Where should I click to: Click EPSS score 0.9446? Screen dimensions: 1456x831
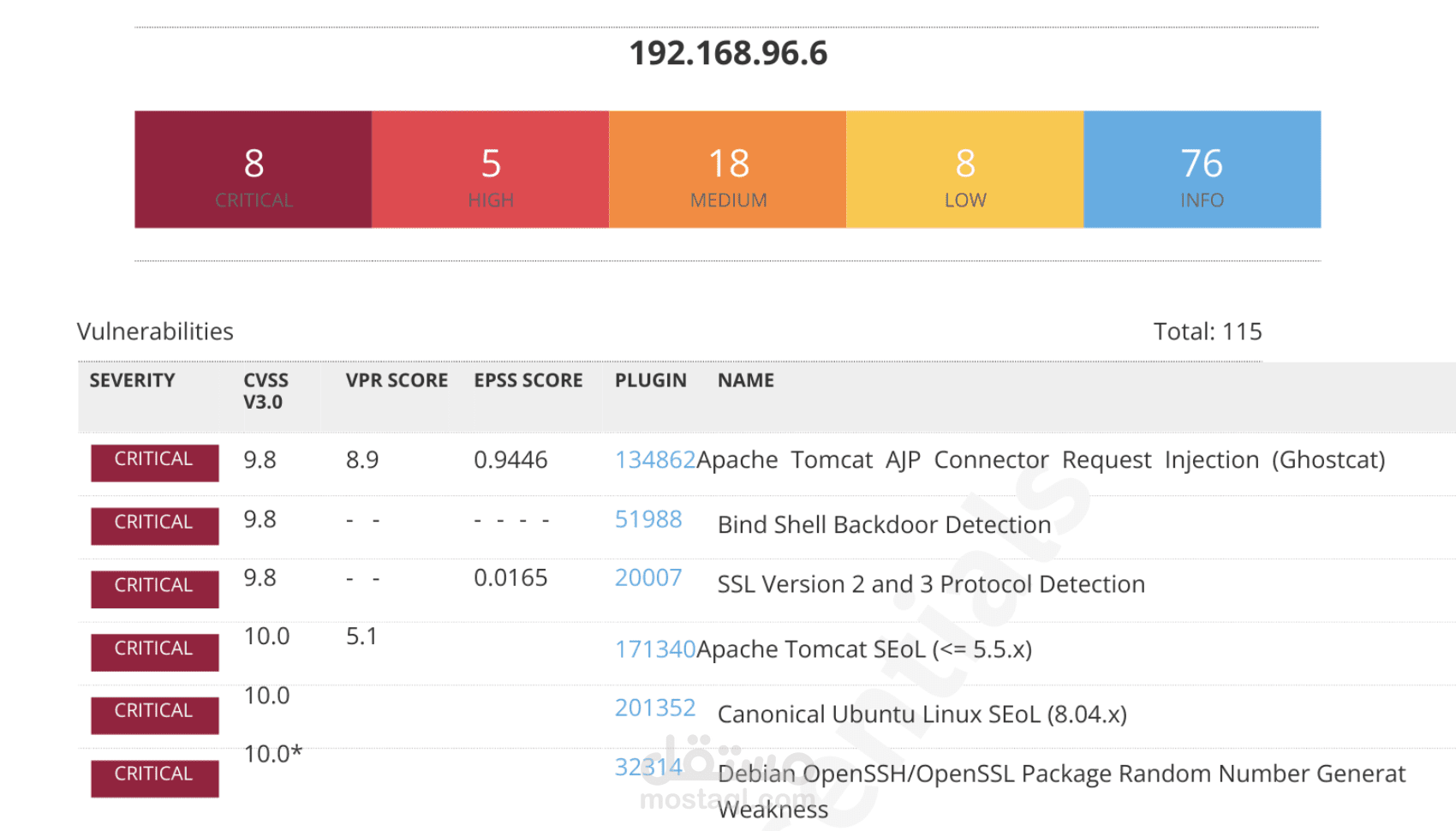pyautogui.click(x=510, y=460)
